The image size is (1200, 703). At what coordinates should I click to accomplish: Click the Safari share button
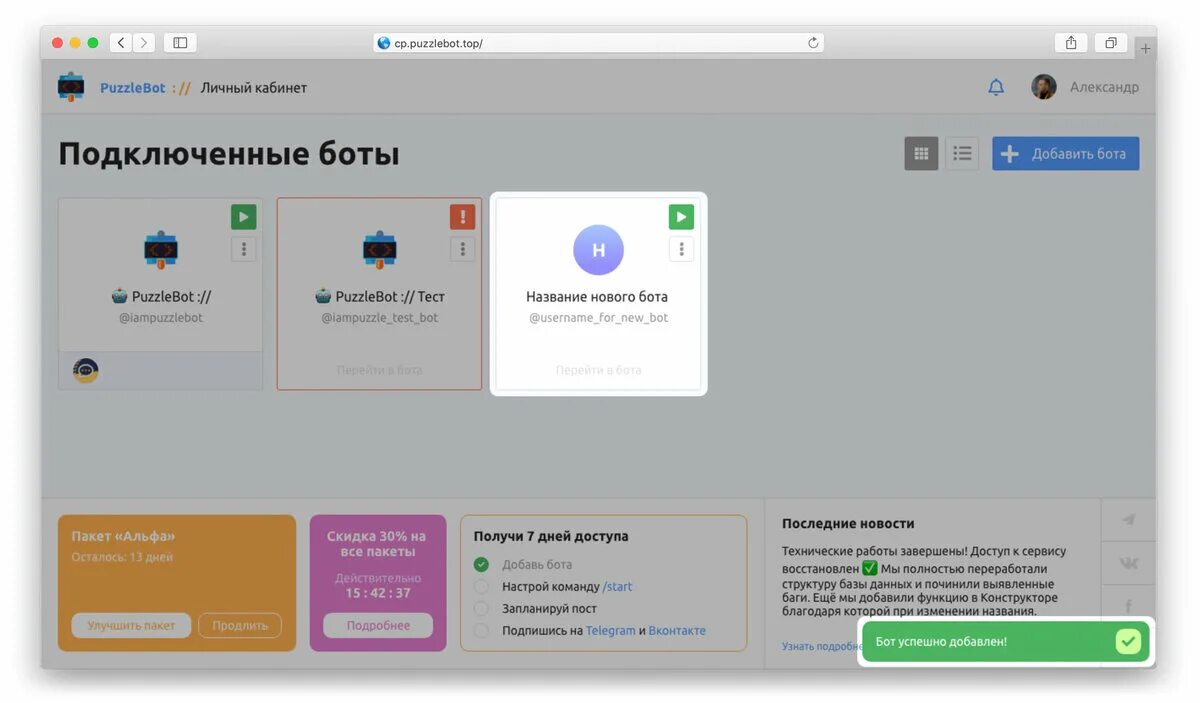pyautogui.click(x=1071, y=43)
